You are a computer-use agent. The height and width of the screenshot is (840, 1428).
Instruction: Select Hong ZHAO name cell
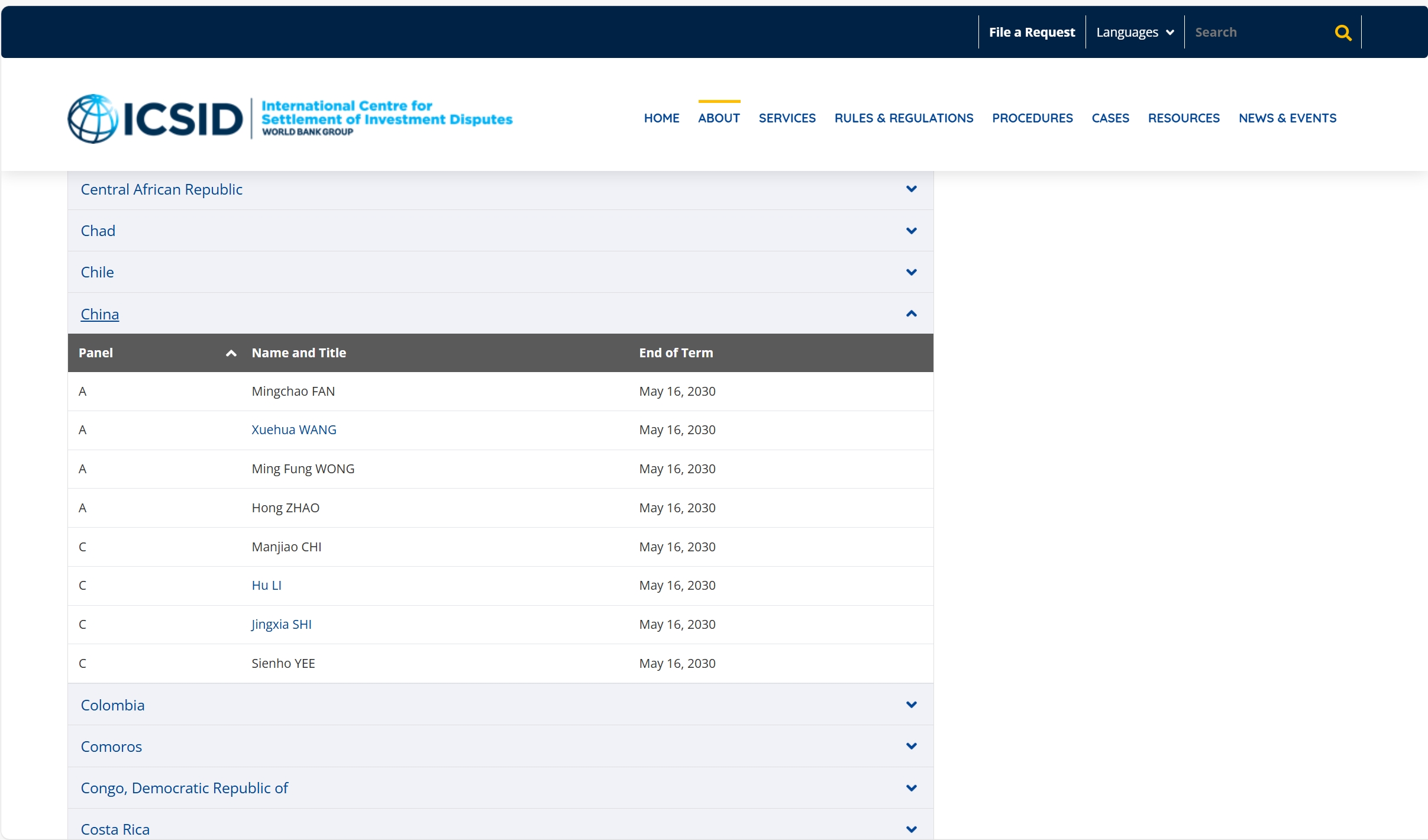[x=285, y=508]
